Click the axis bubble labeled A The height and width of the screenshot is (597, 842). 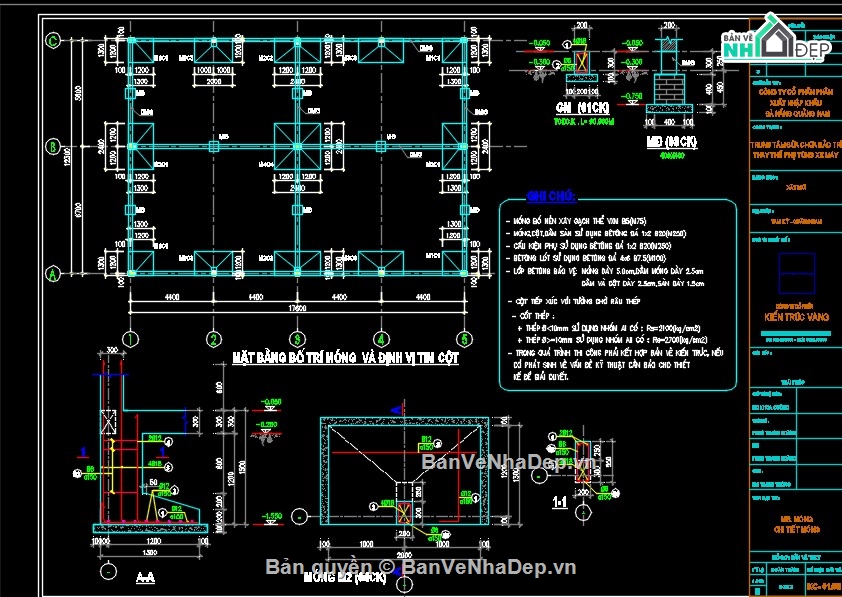tap(53, 274)
